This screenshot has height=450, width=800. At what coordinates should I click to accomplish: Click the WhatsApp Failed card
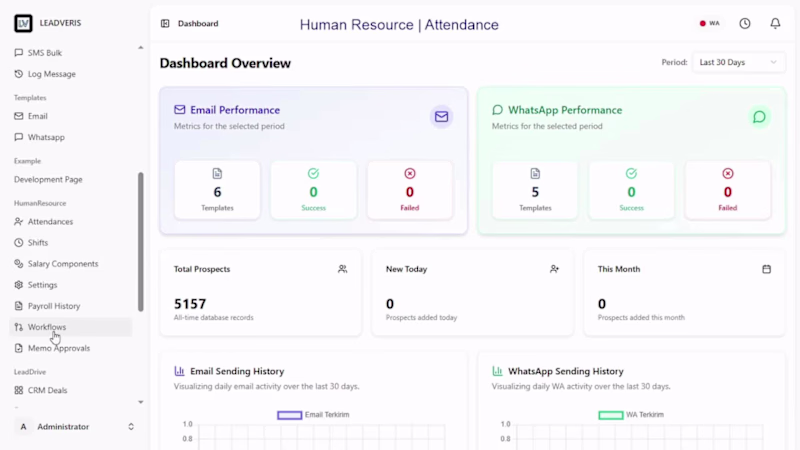[728, 190]
